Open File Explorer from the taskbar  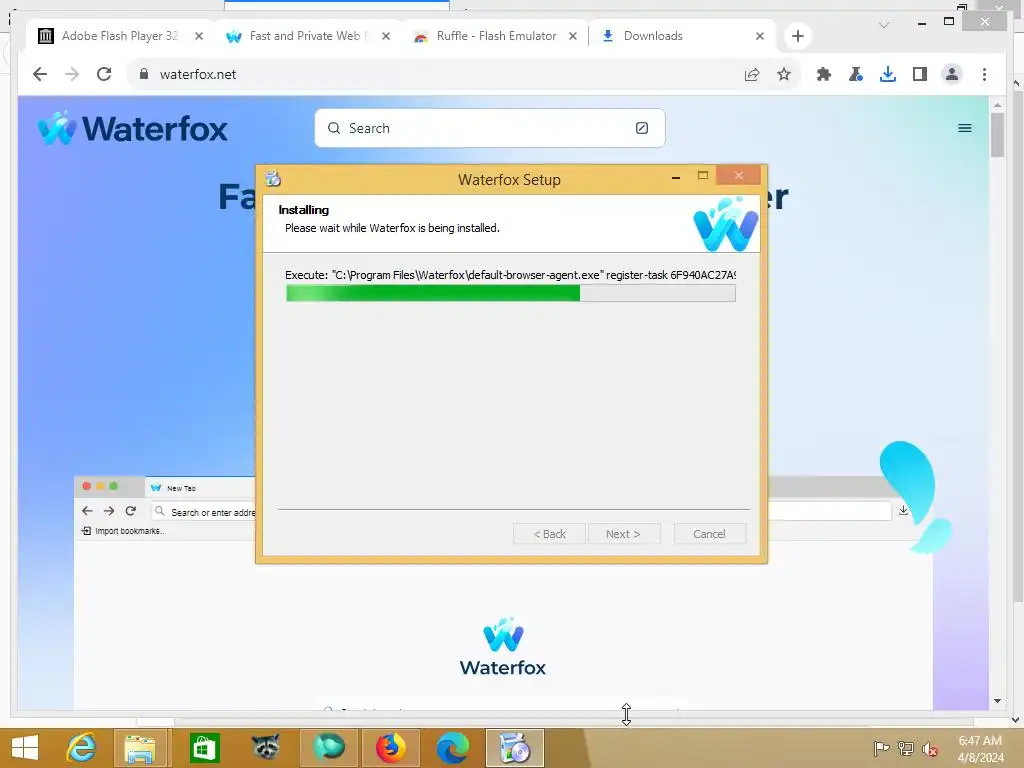point(140,748)
